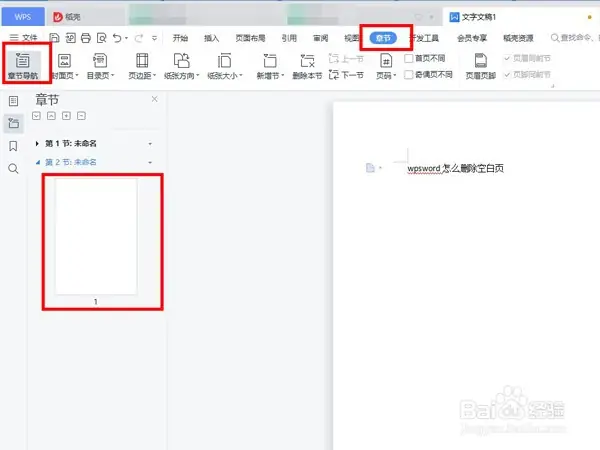Open the Paper Size (纸张大小) menu

tap(225, 66)
